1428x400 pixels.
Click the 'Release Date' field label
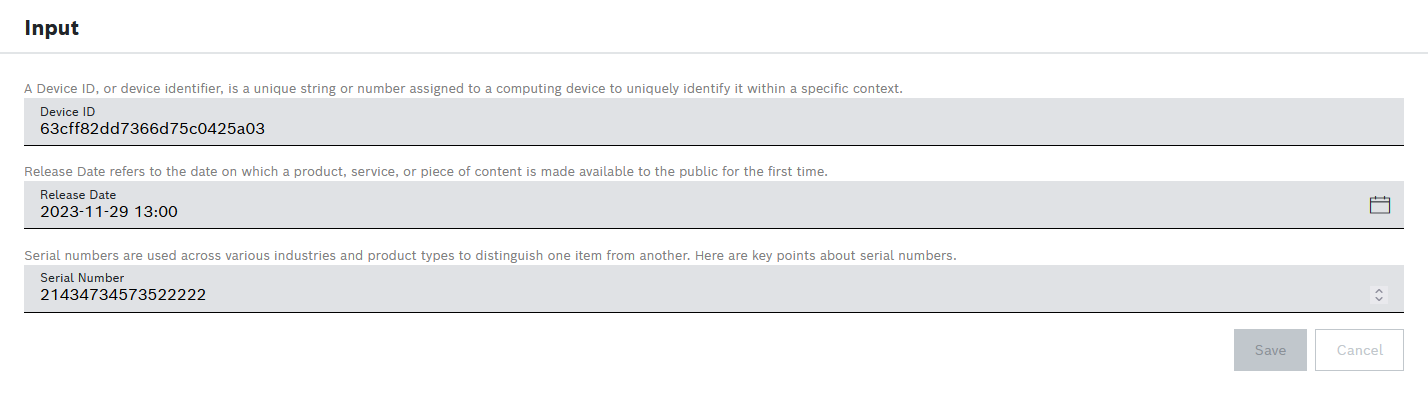pyautogui.click(x=78, y=195)
